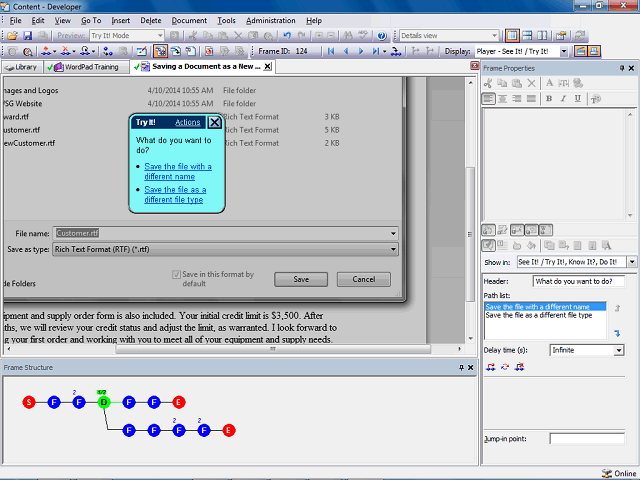Open the Document menu
This screenshot has width=640, height=480.
tap(189, 20)
